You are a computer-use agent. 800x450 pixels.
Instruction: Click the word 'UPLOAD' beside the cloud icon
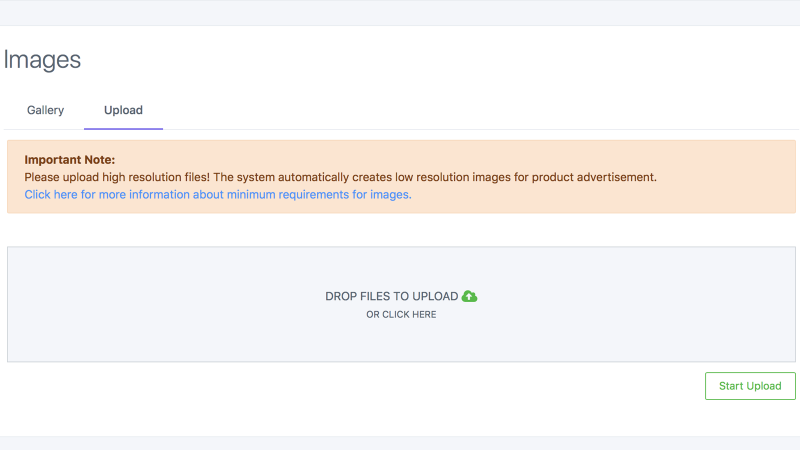tap(435, 296)
